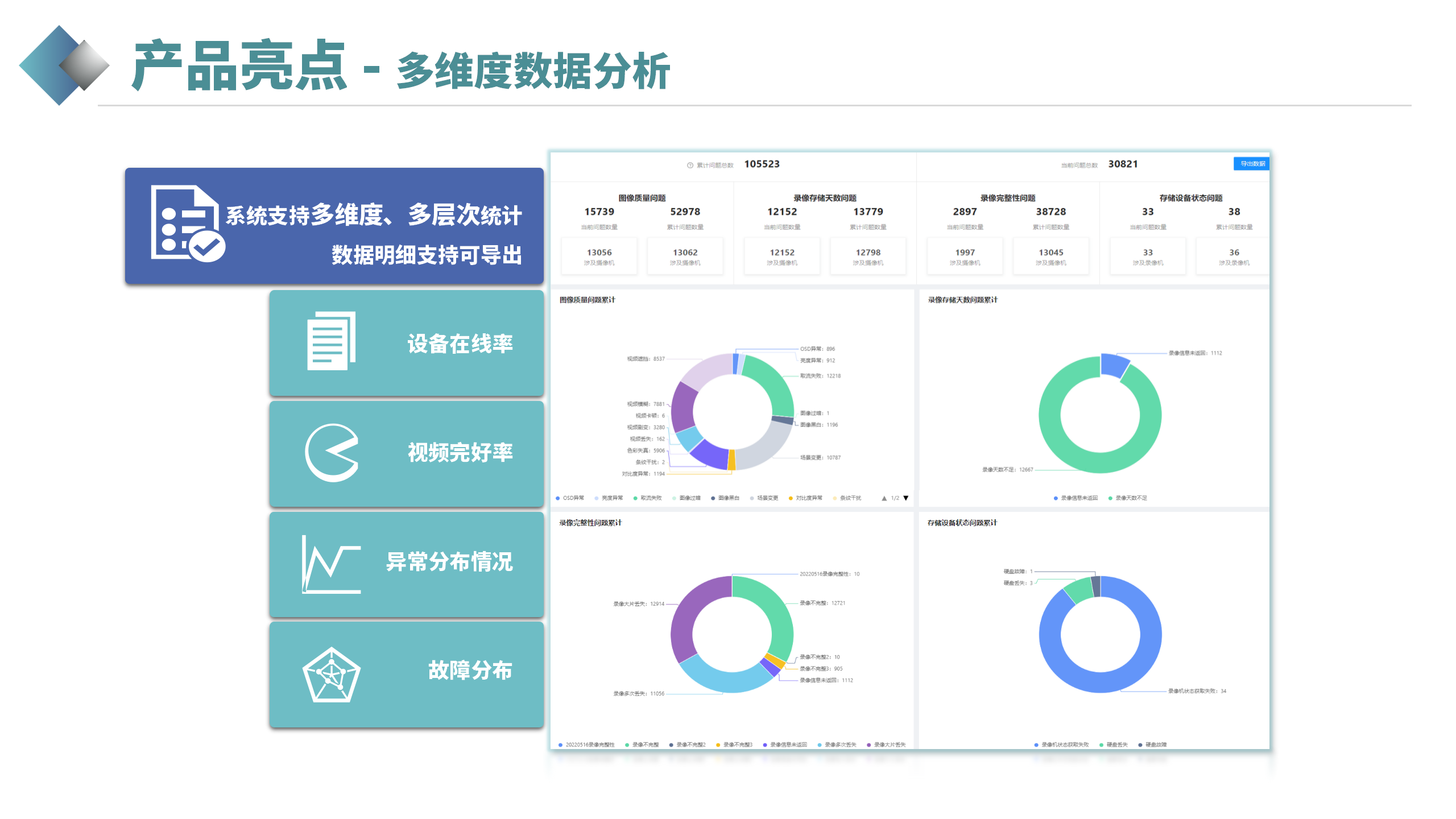Click the 导出数据 export button

[1251, 164]
